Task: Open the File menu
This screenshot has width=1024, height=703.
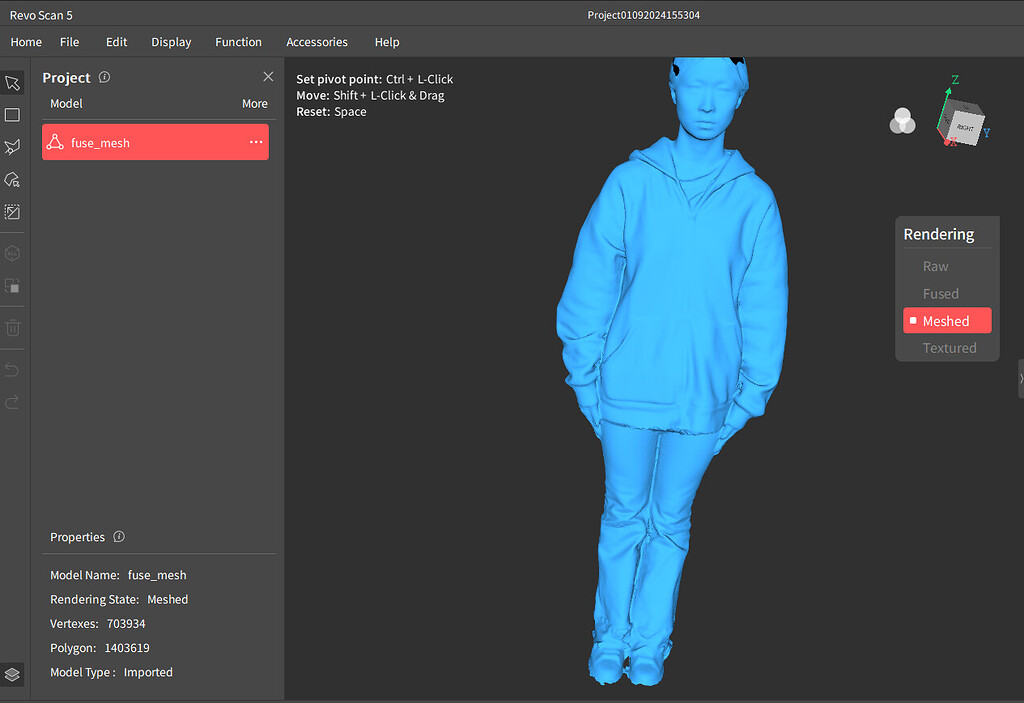Action: (x=69, y=42)
